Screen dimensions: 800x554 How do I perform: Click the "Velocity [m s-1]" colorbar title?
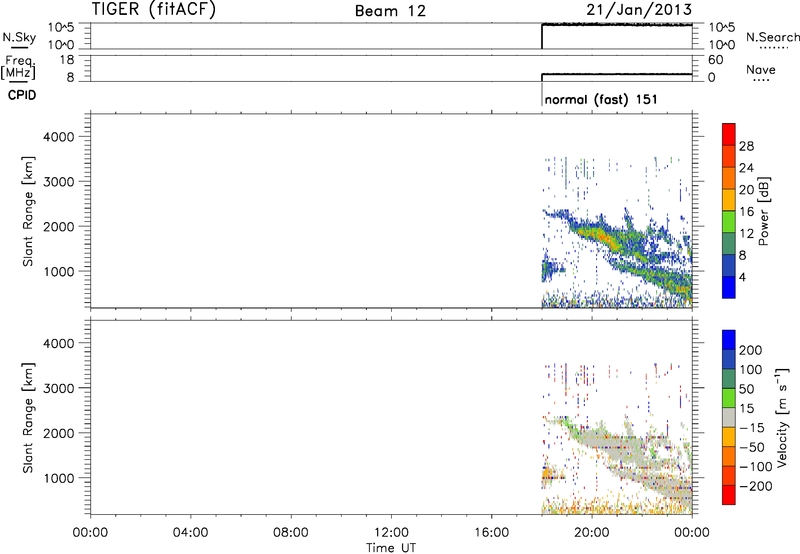point(783,417)
